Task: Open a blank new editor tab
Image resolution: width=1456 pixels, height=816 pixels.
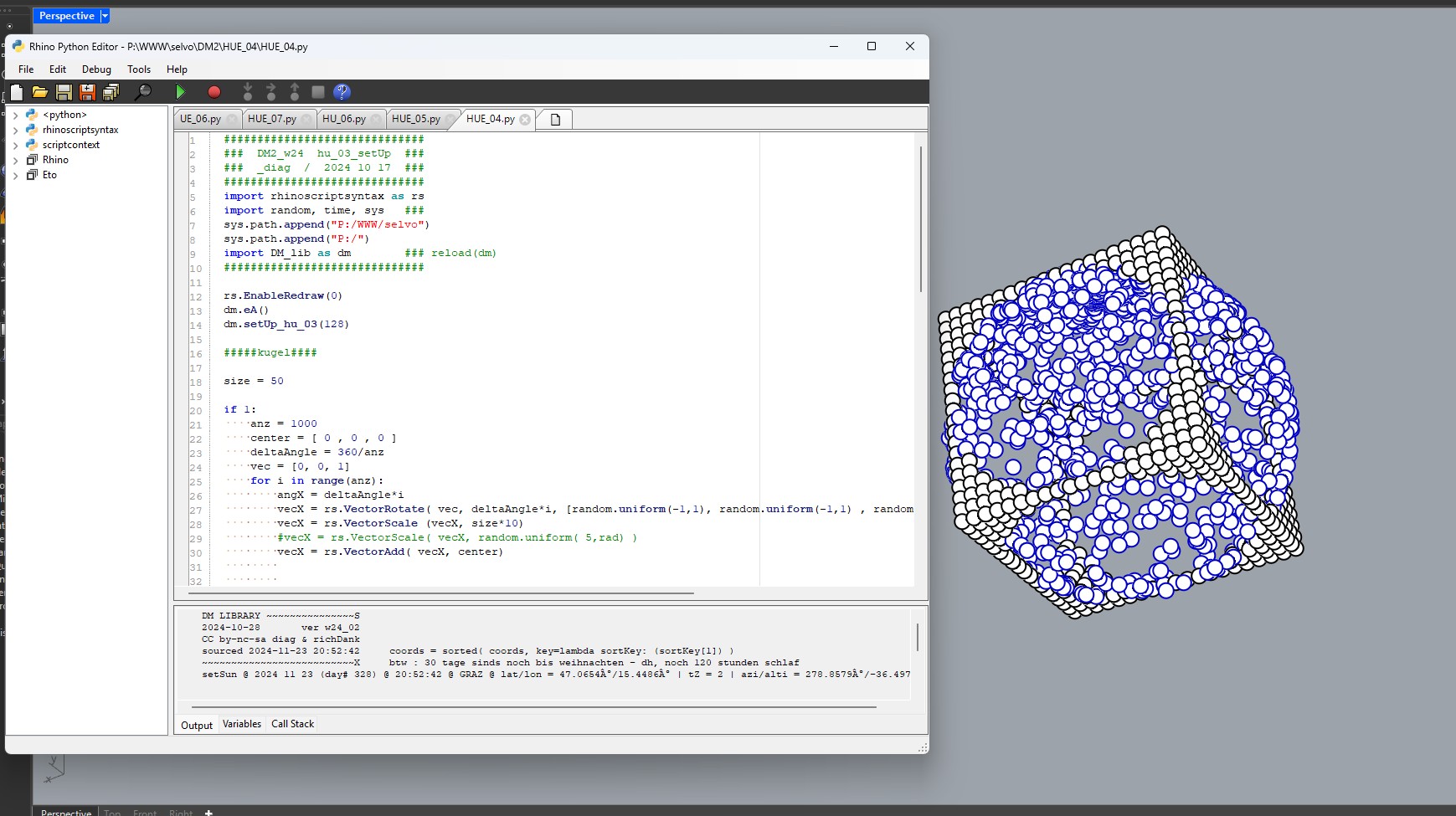Action: (554, 119)
